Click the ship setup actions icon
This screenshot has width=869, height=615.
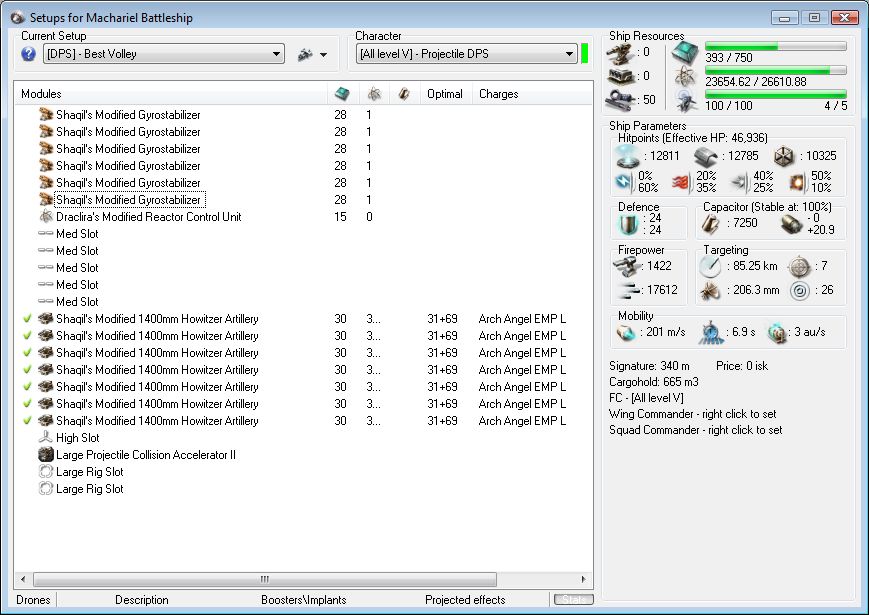coord(305,54)
